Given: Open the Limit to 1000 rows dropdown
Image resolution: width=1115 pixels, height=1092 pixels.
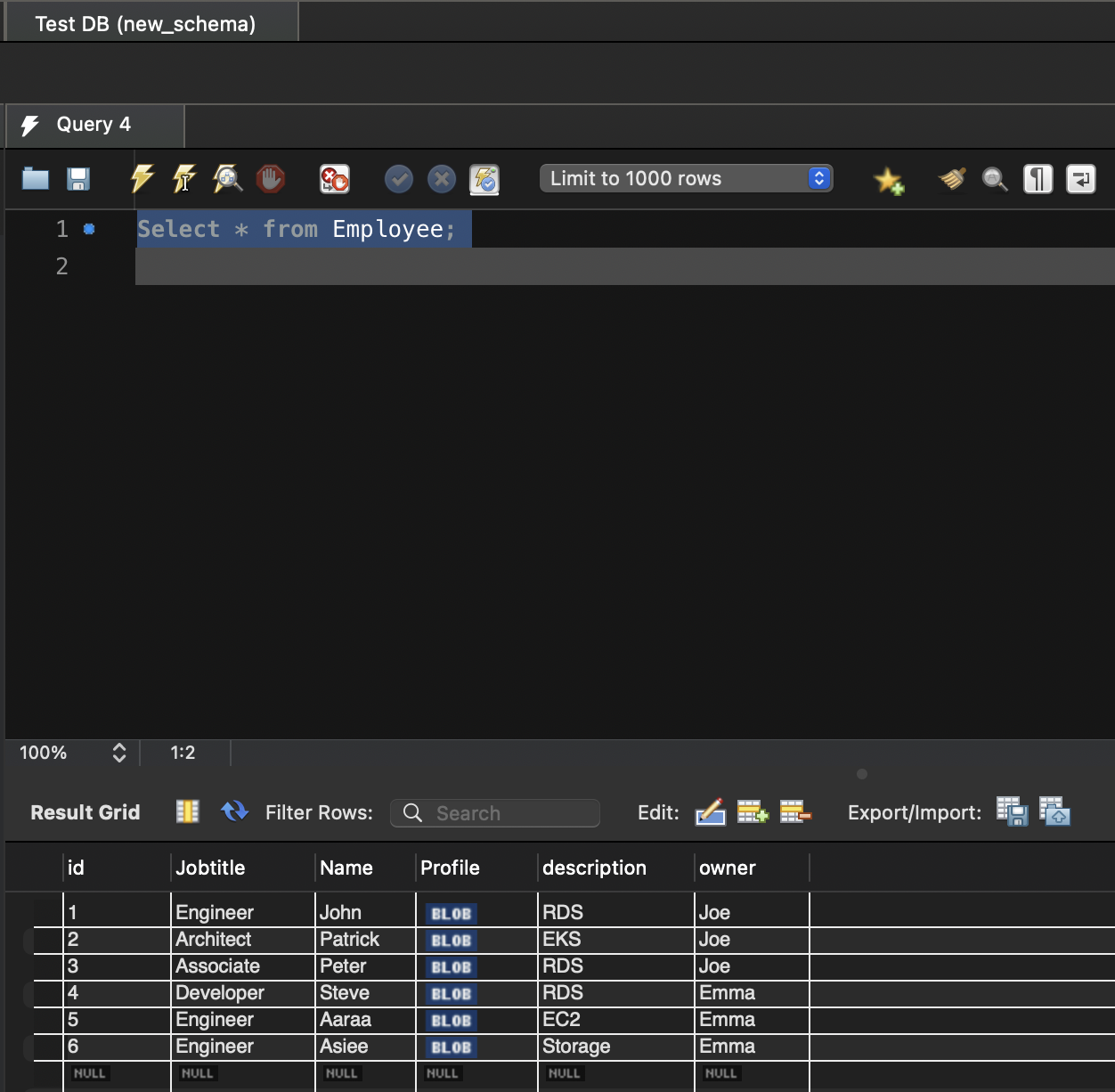Looking at the screenshot, I should pyautogui.click(x=686, y=178).
